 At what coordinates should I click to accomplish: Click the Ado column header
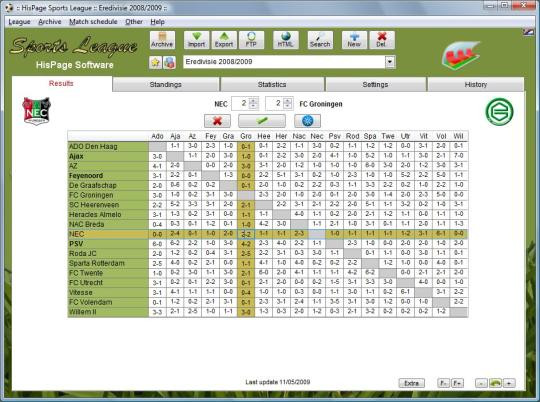[157, 136]
